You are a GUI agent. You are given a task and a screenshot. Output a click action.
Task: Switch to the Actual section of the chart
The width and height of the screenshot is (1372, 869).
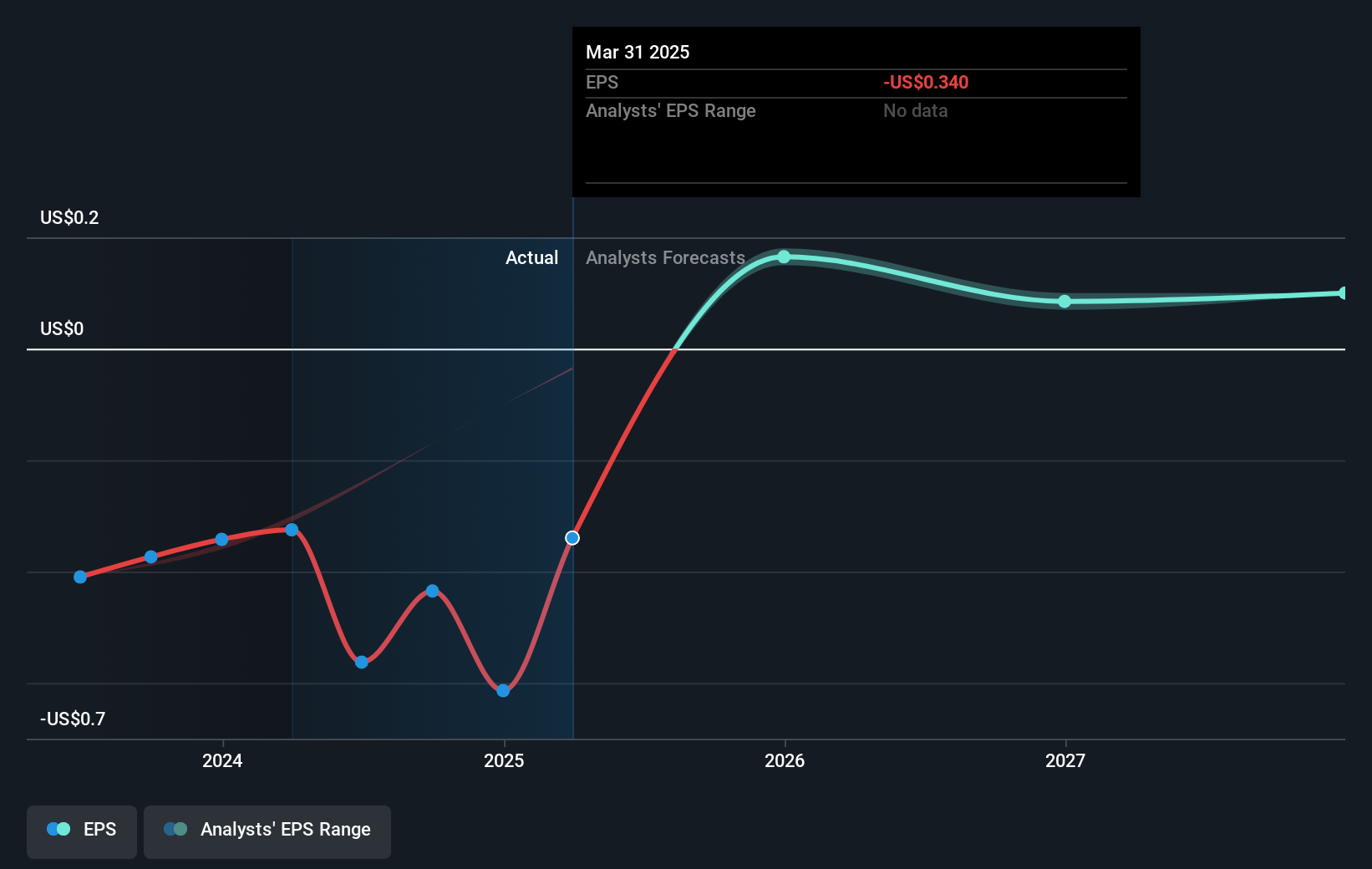coord(532,257)
